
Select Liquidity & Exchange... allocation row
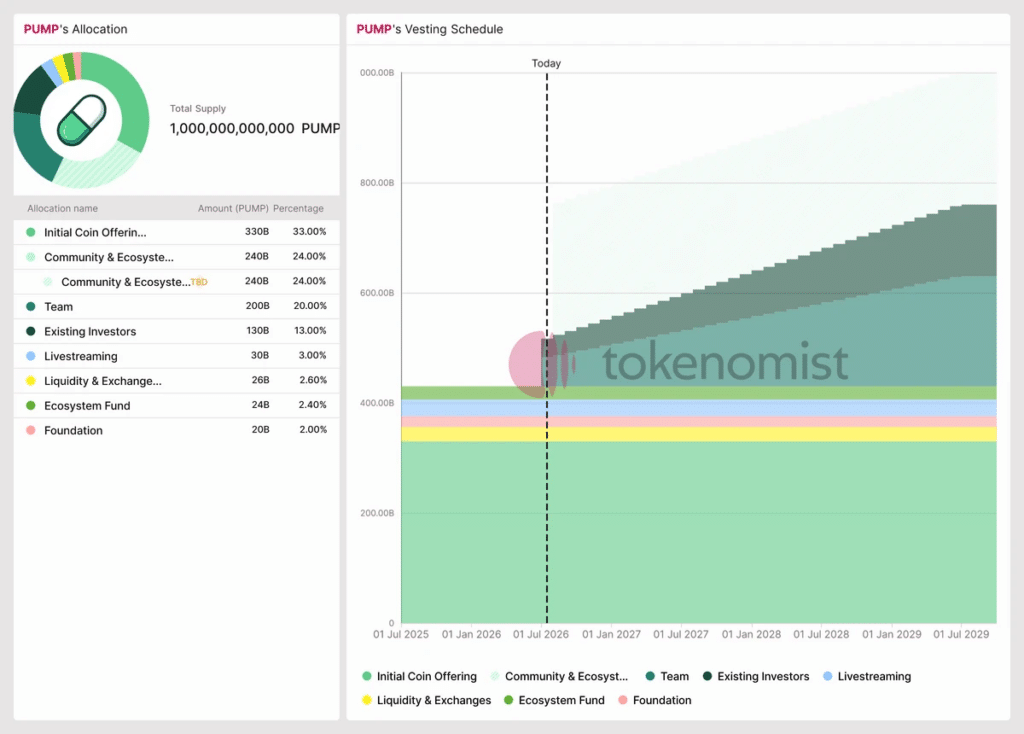(x=176, y=381)
